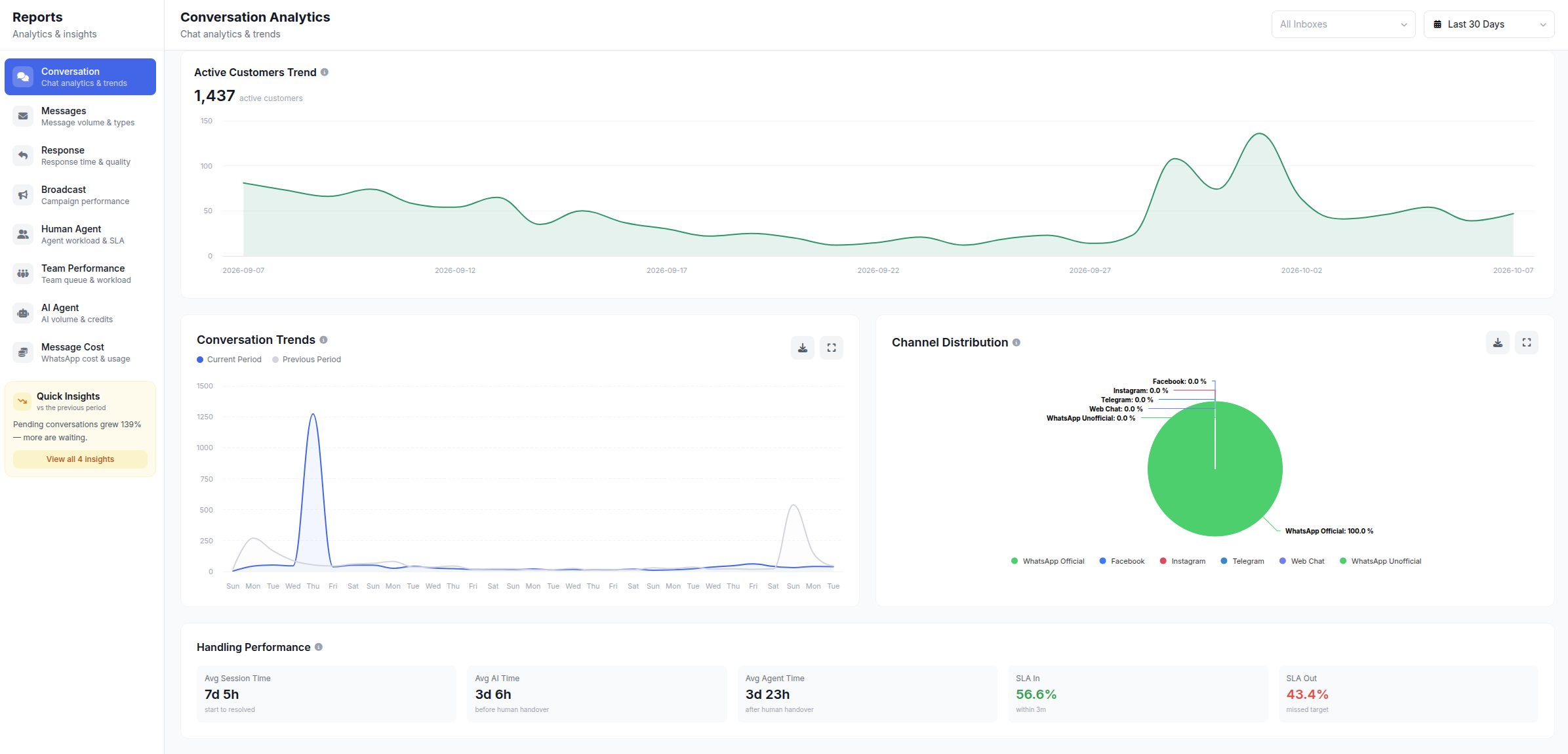This screenshot has width=1568, height=754.
Task: Click info icon beside Conversation Trends
Action: [323, 340]
